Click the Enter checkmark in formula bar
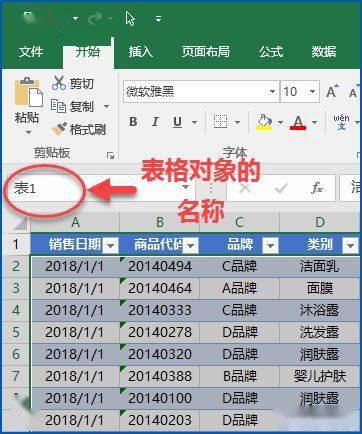Screen dimensions: 362x434 [x=281, y=189]
